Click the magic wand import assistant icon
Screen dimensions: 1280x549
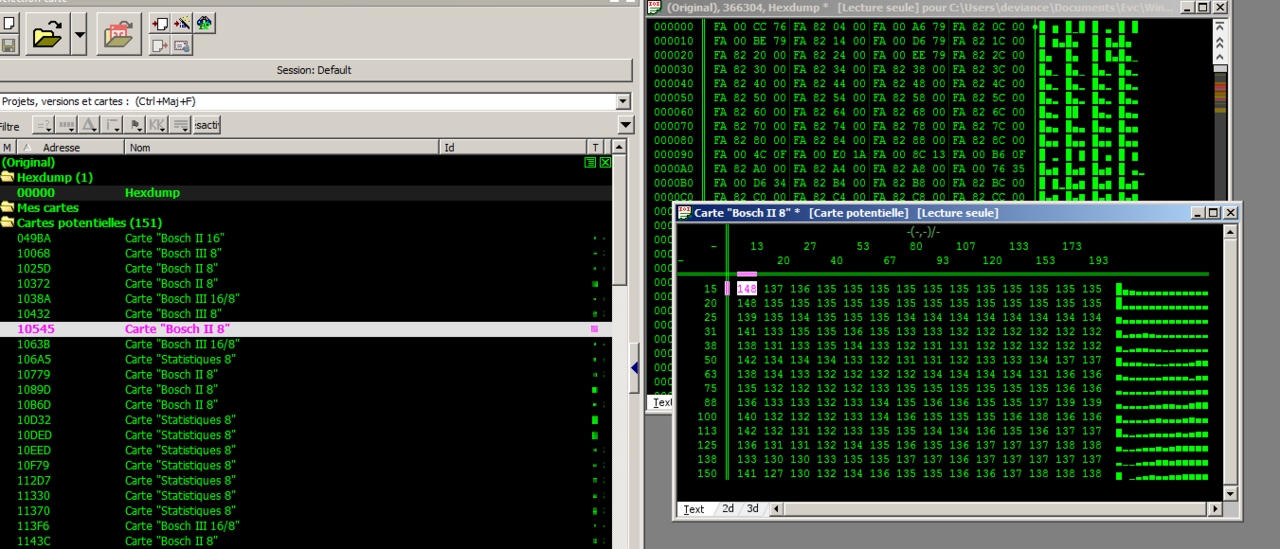pos(182,22)
